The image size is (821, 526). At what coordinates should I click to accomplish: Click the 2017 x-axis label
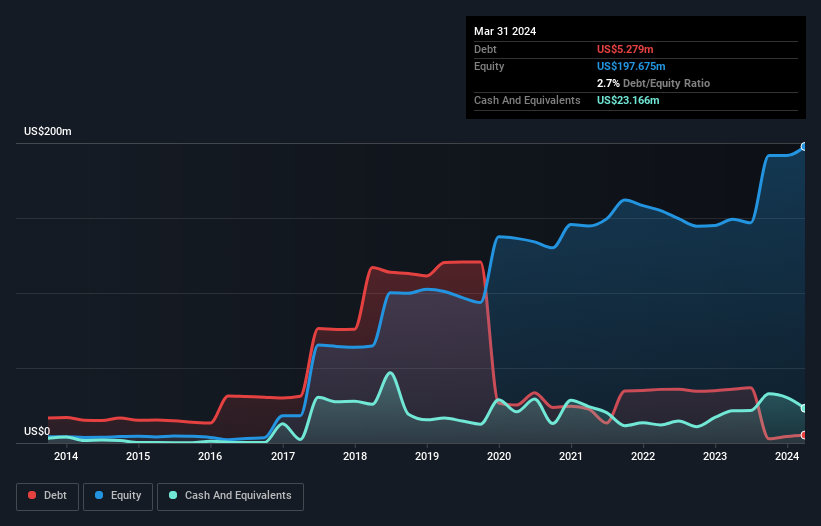click(283, 456)
